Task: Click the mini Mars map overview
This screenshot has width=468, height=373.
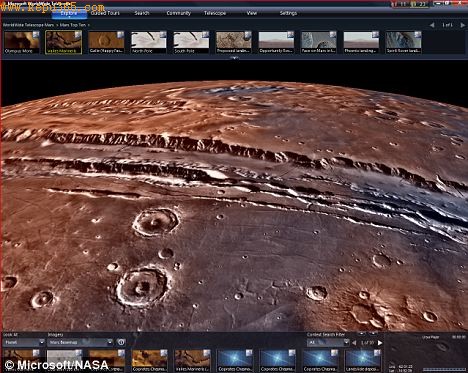Action: pos(426,353)
